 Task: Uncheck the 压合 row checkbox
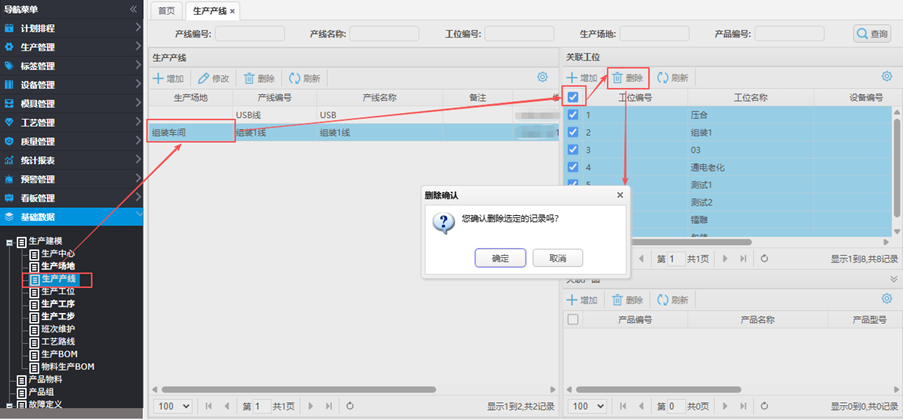(573, 115)
